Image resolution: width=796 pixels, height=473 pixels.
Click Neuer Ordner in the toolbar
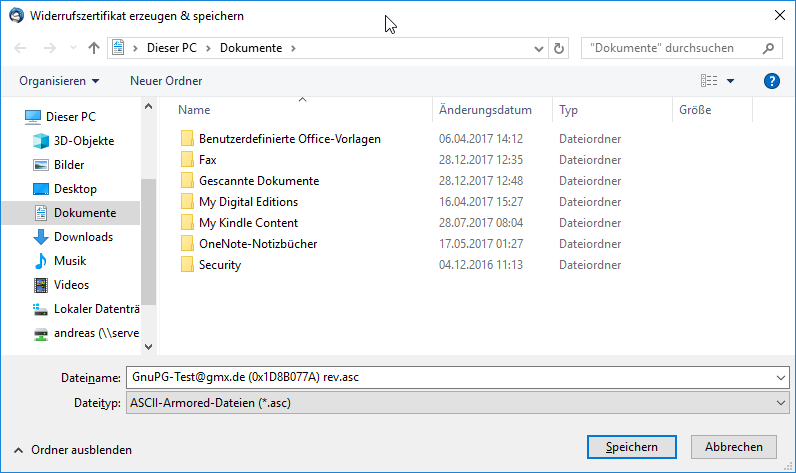coord(166,81)
